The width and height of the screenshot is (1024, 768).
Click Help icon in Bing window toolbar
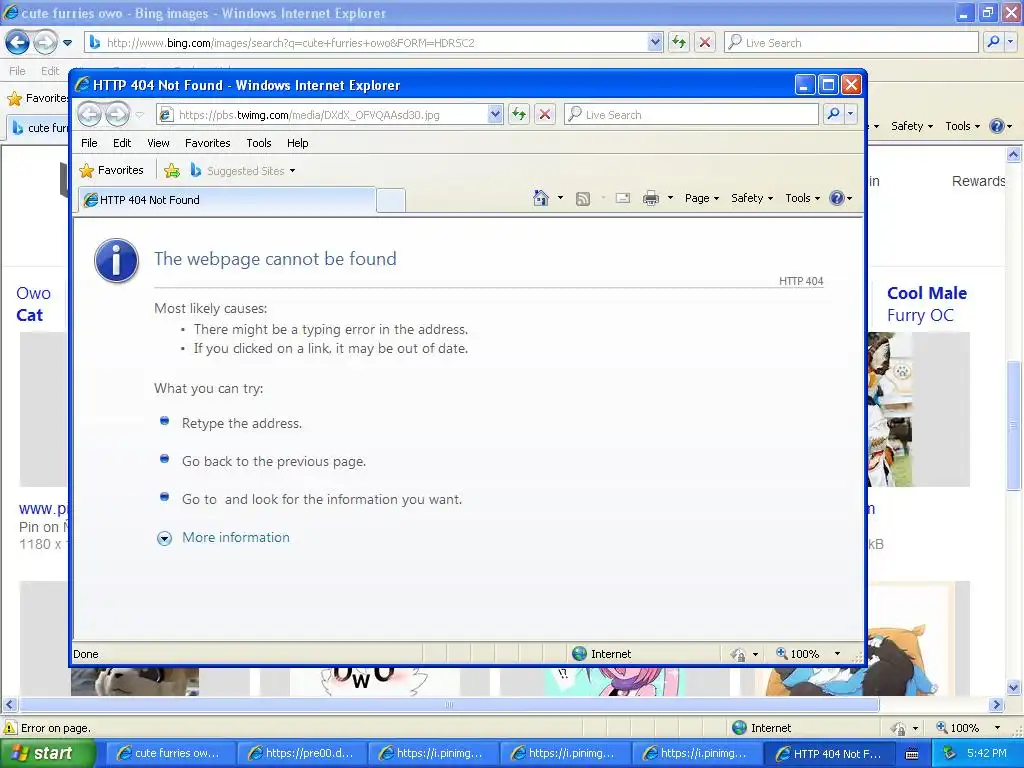[997, 126]
